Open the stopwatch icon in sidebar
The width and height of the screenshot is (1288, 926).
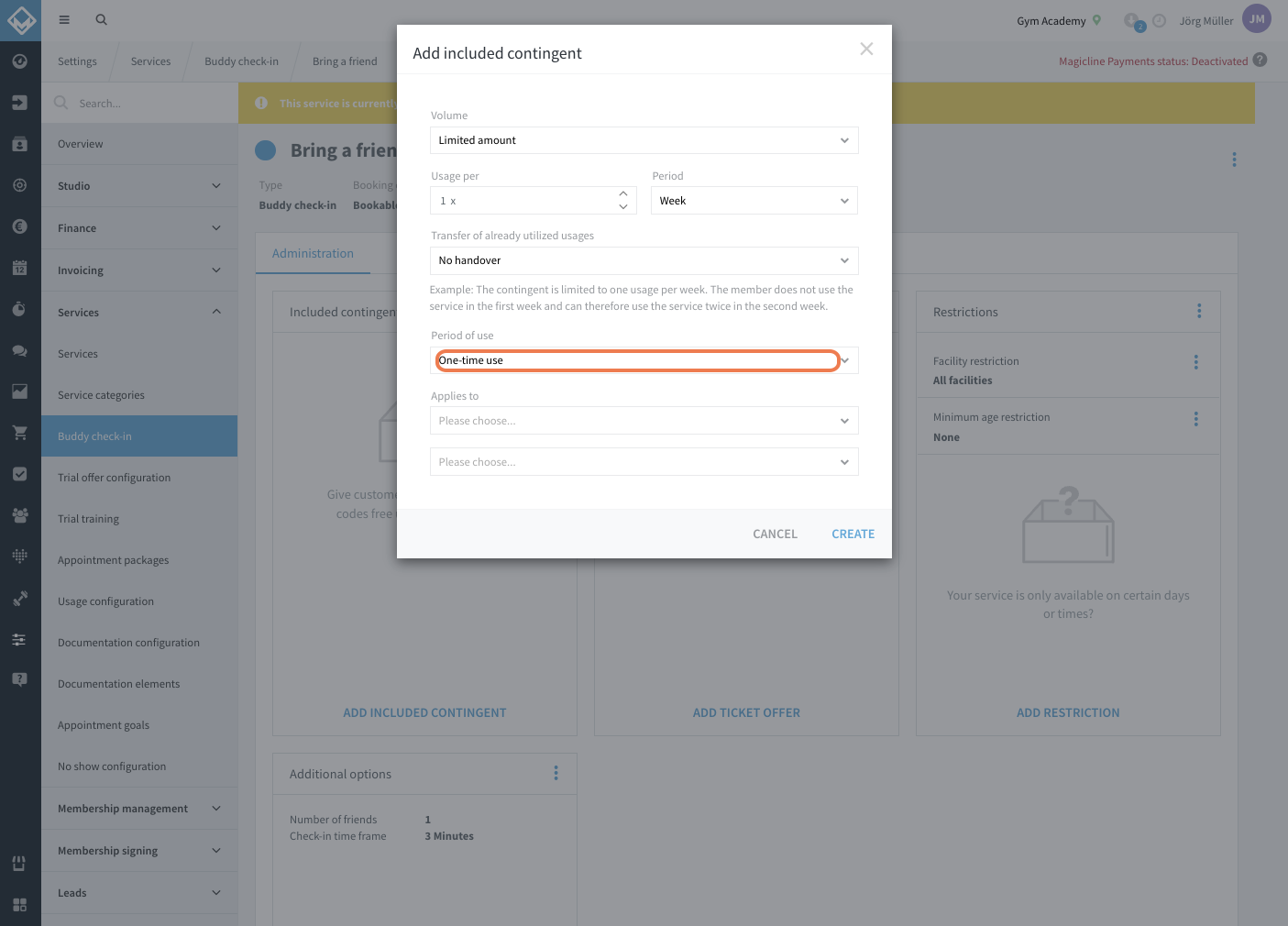pyautogui.click(x=20, y=309)
